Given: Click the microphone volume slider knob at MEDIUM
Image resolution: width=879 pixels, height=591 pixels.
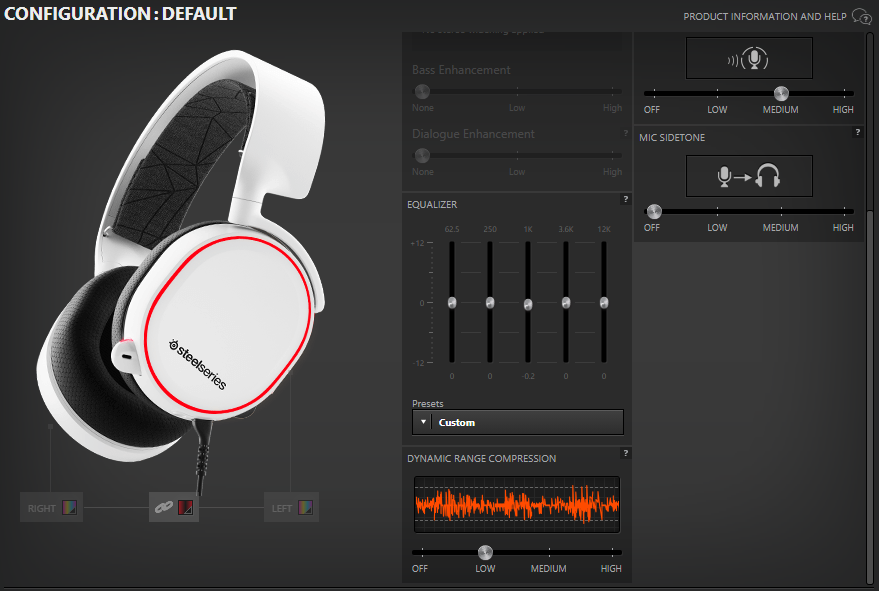Looking at the screenshot, I should click(x=781, y=93).
